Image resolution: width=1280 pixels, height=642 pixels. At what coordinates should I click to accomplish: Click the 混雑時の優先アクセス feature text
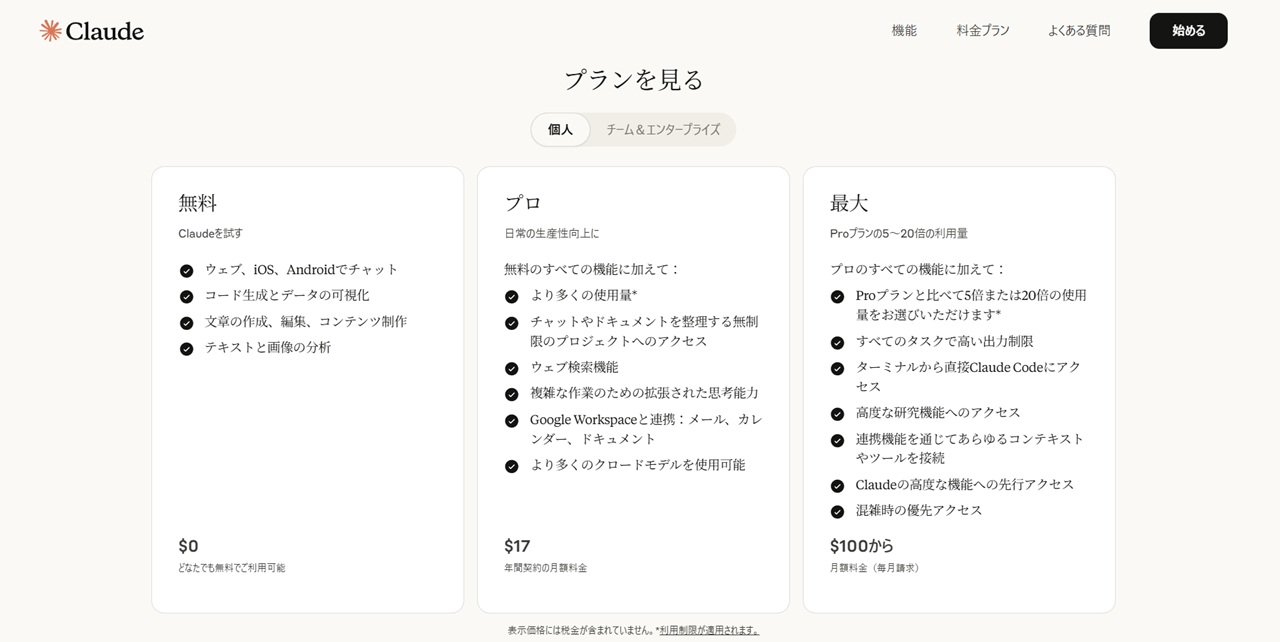pyautogui.click(x=919, y=510)
